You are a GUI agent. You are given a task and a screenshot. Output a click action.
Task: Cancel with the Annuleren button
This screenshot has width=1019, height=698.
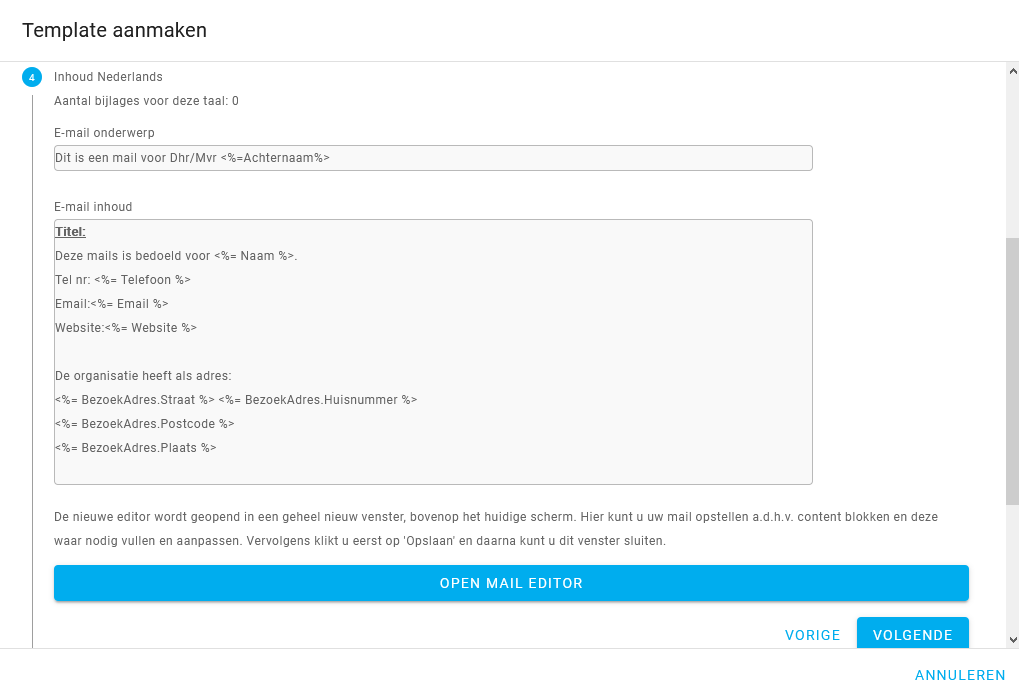point(960,675)
